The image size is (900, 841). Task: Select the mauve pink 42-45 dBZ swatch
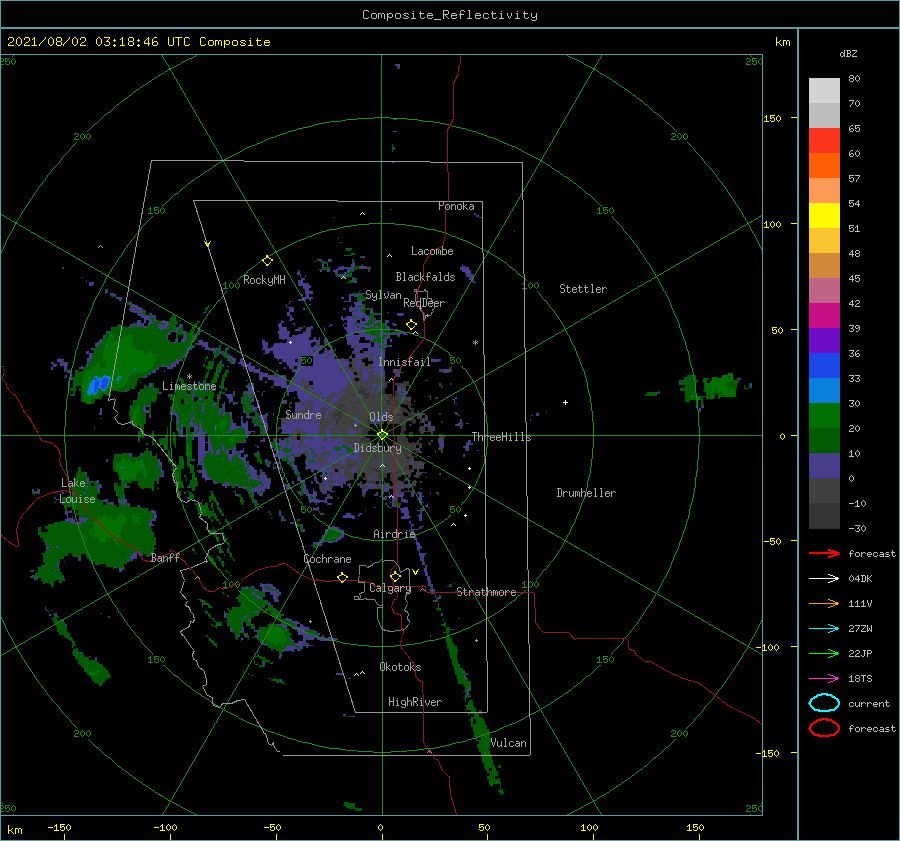click(x=824, y=290)
